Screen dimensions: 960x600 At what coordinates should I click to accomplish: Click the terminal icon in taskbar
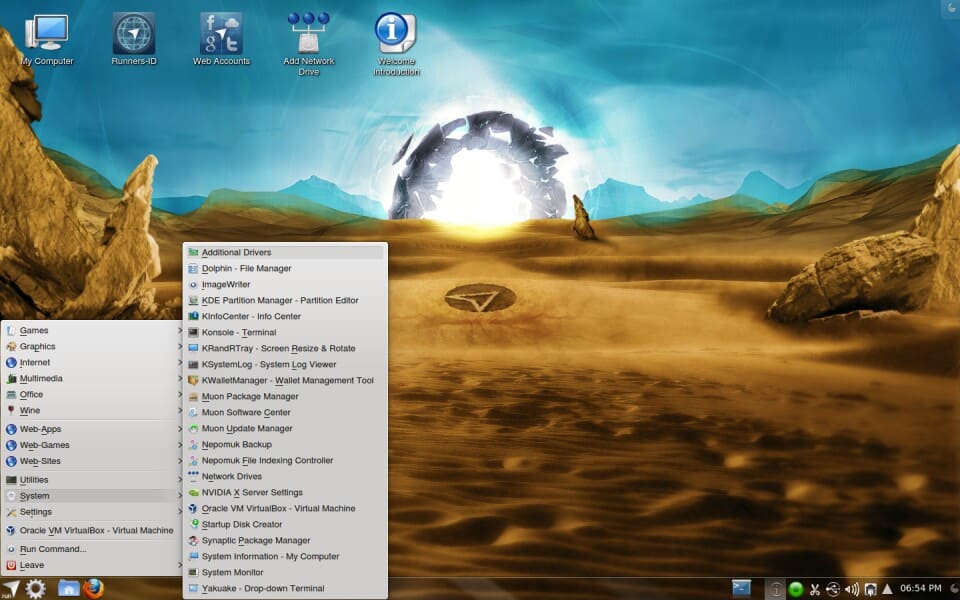click(x=741, y=588)
